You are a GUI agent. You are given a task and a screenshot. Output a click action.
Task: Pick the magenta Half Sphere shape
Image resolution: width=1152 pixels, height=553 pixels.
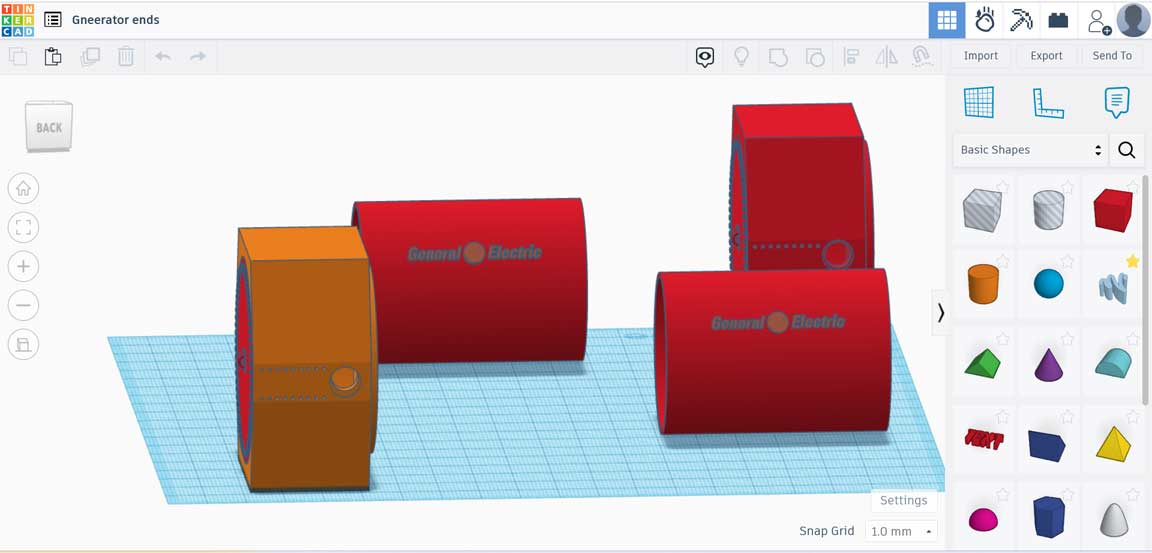tap(983, 519)
